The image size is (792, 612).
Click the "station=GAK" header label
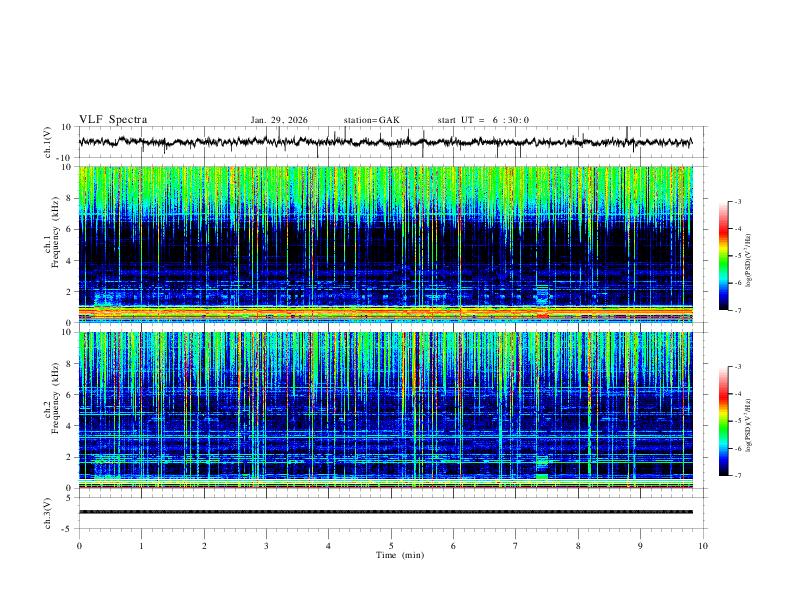pos(372,120)
